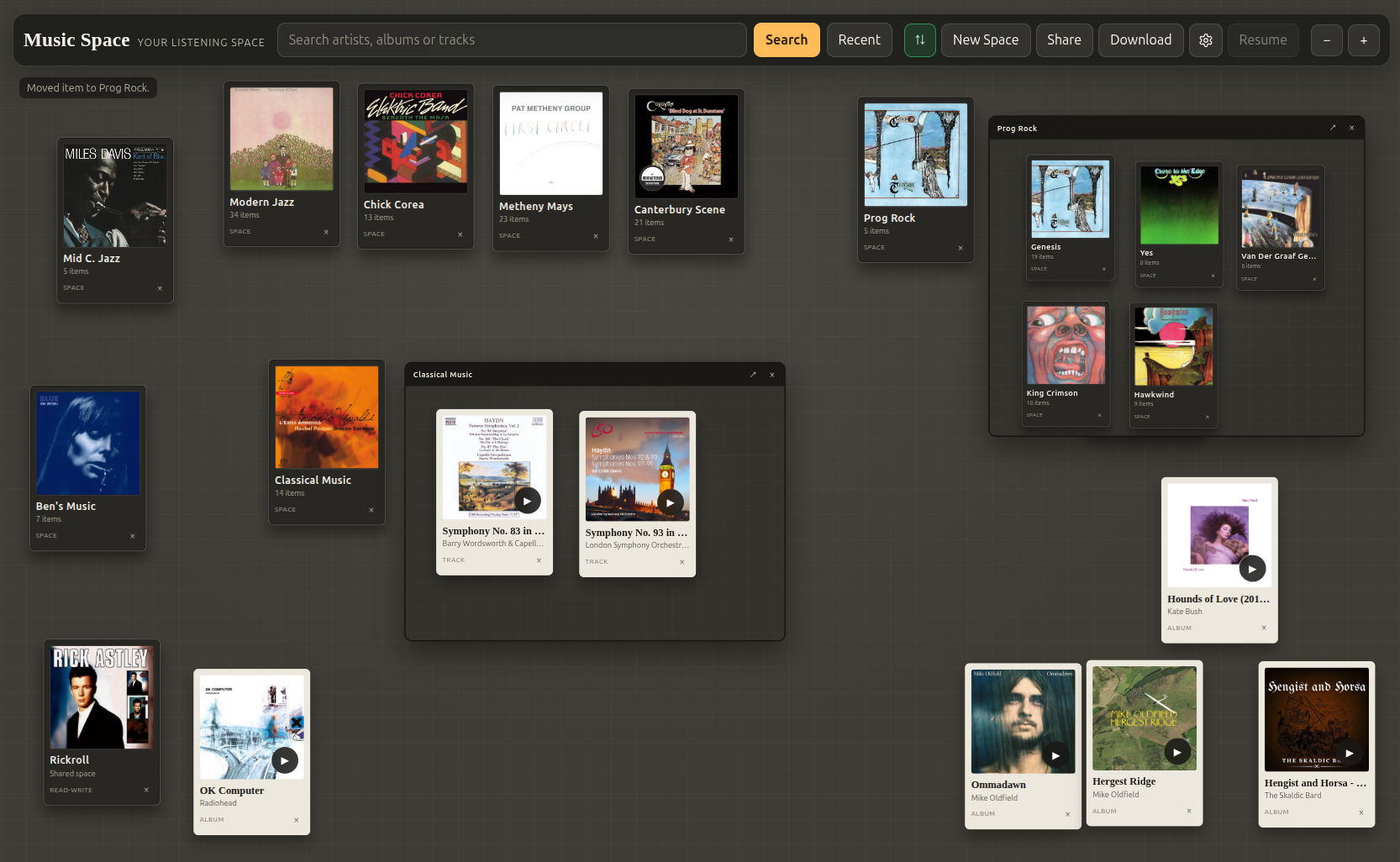Remove the Modern Jazz card
1400x862 pixels.
[326, 232]
